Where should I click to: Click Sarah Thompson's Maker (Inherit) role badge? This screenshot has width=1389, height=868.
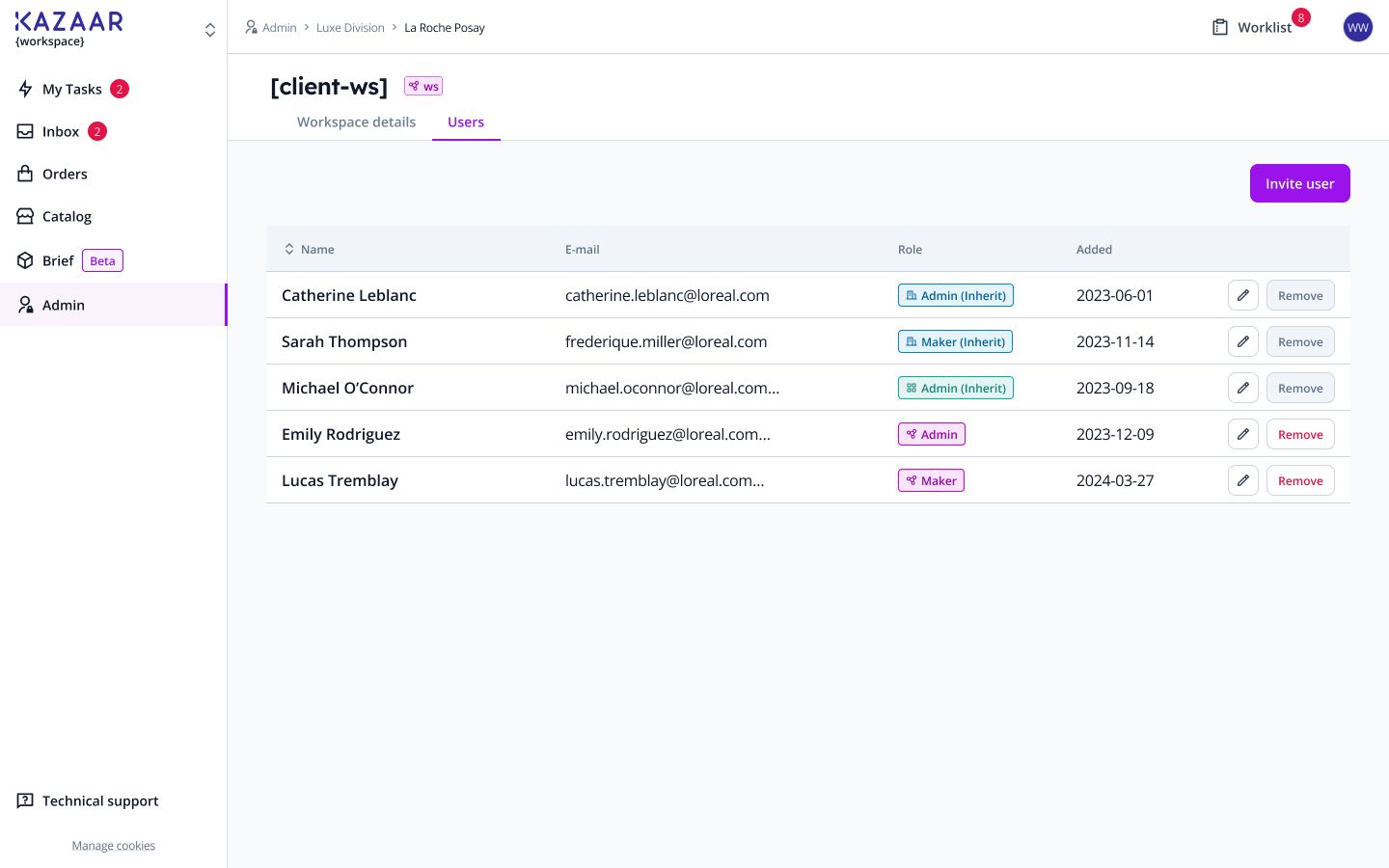[x=955, y=341]
